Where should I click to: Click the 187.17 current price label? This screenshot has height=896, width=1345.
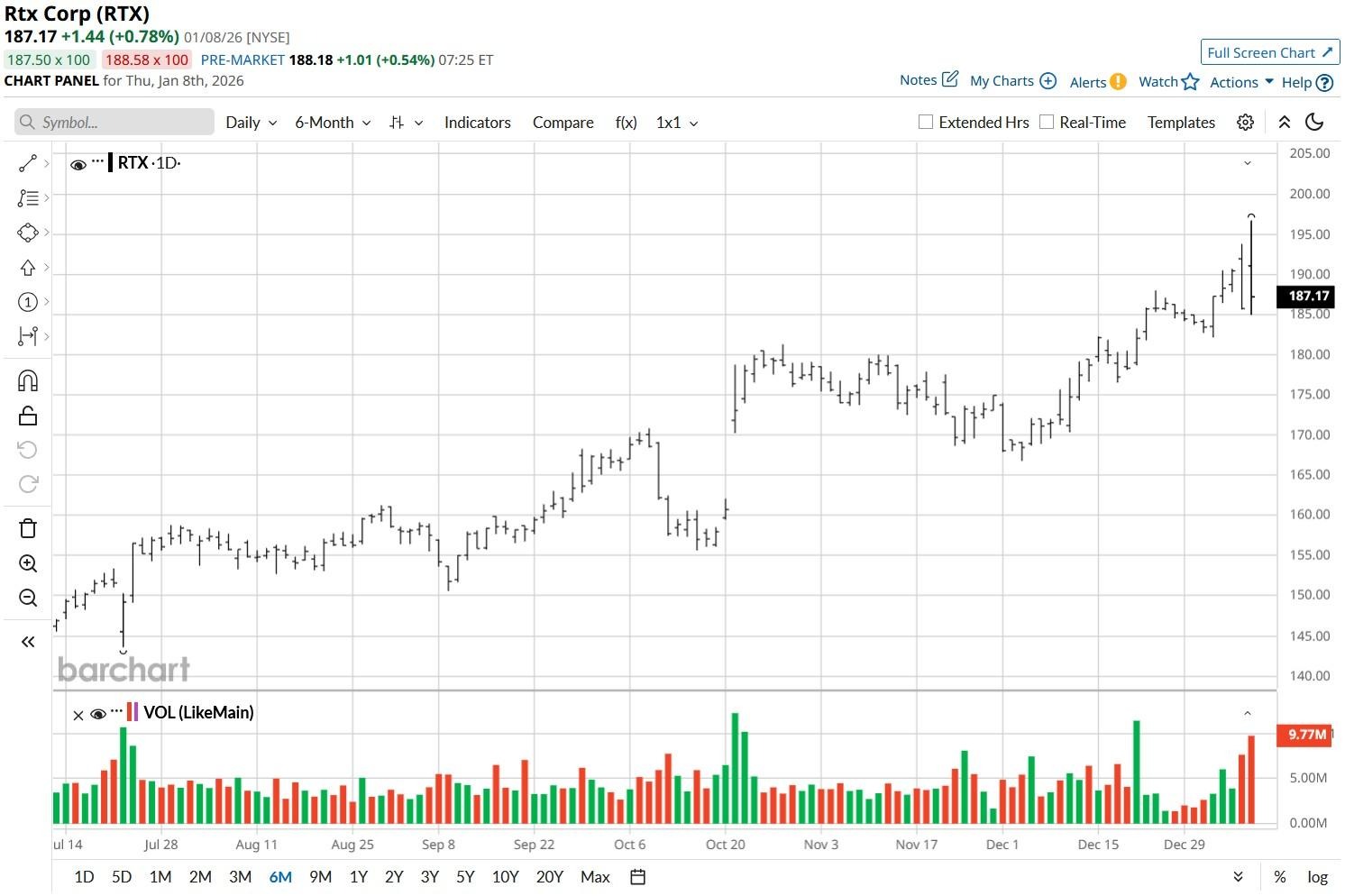pyautogui.click(x=1306, y=296)
